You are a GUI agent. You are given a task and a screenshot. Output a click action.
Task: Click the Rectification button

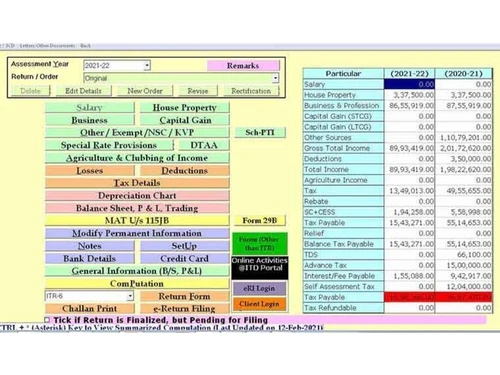coord(251,91)
